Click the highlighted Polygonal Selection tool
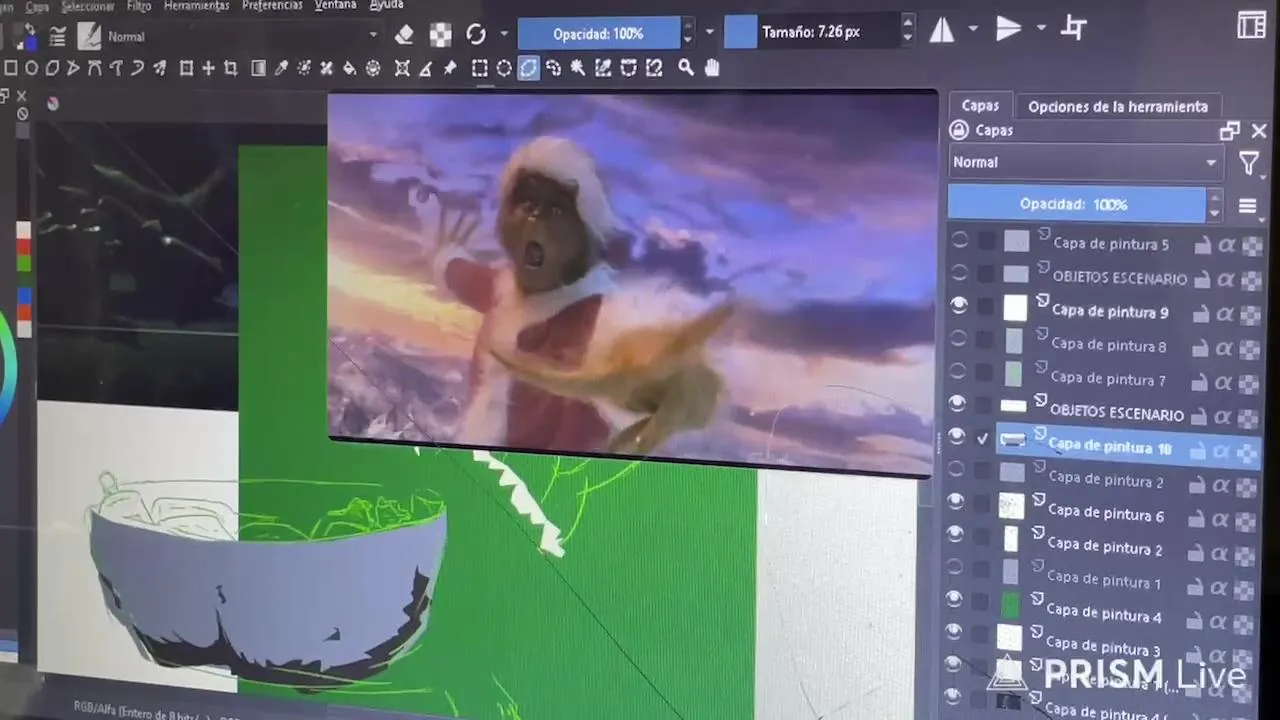 click(528, 68)
